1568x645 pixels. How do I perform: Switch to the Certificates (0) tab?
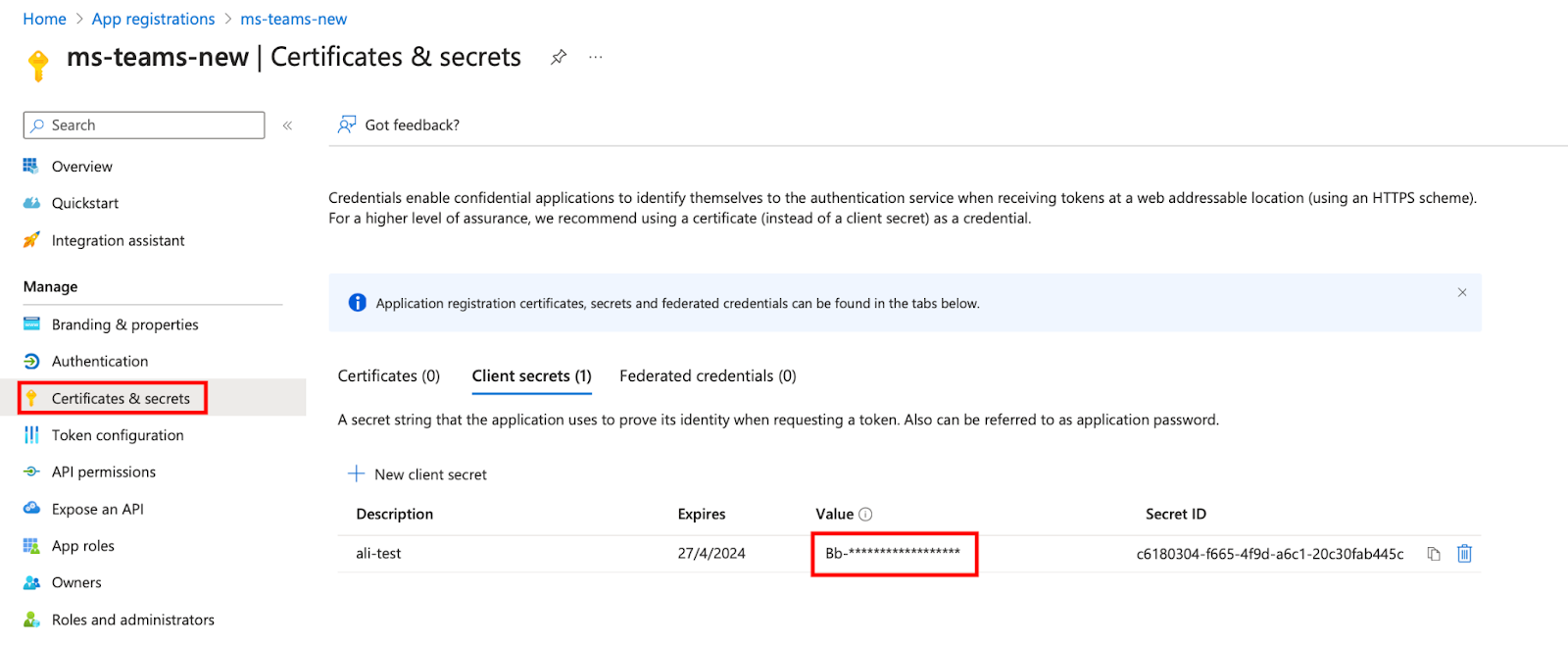[x=389, y=376]
